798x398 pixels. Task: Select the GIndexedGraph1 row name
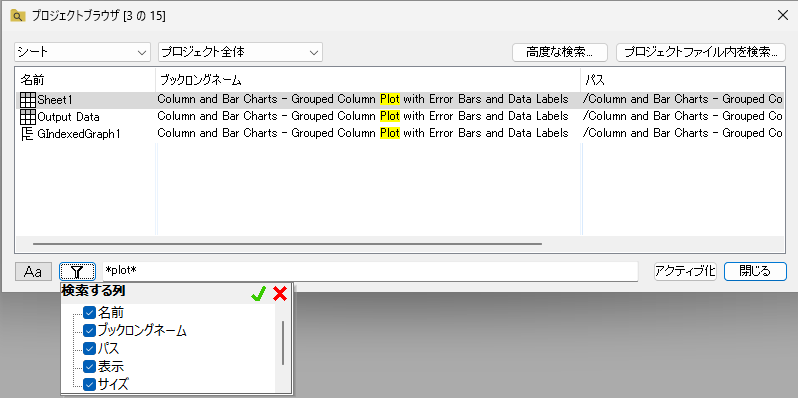tap(79, 134)
